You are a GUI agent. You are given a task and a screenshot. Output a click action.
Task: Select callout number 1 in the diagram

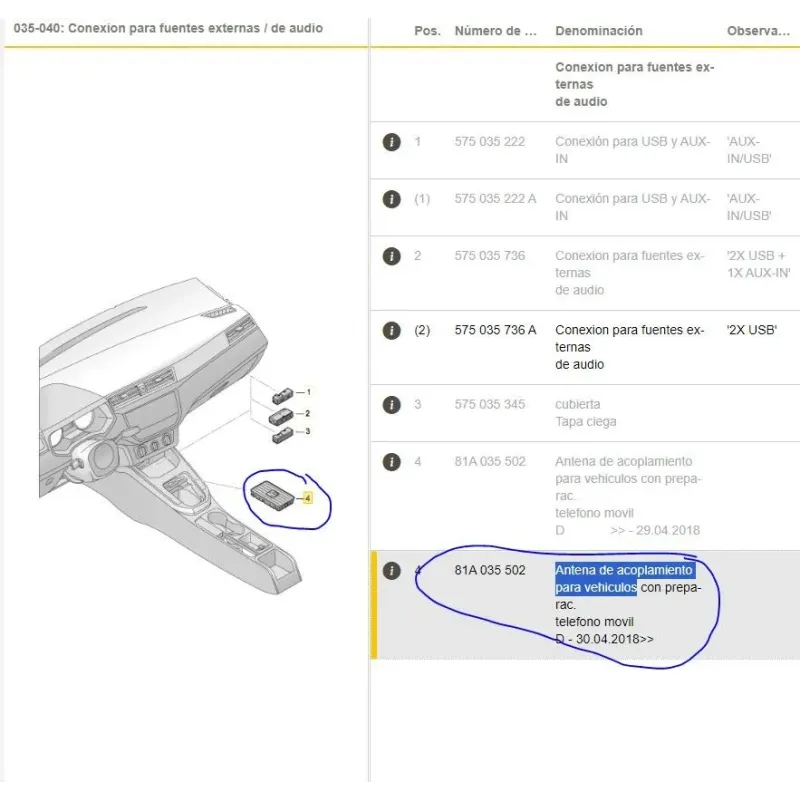click(x=308, y=393)
